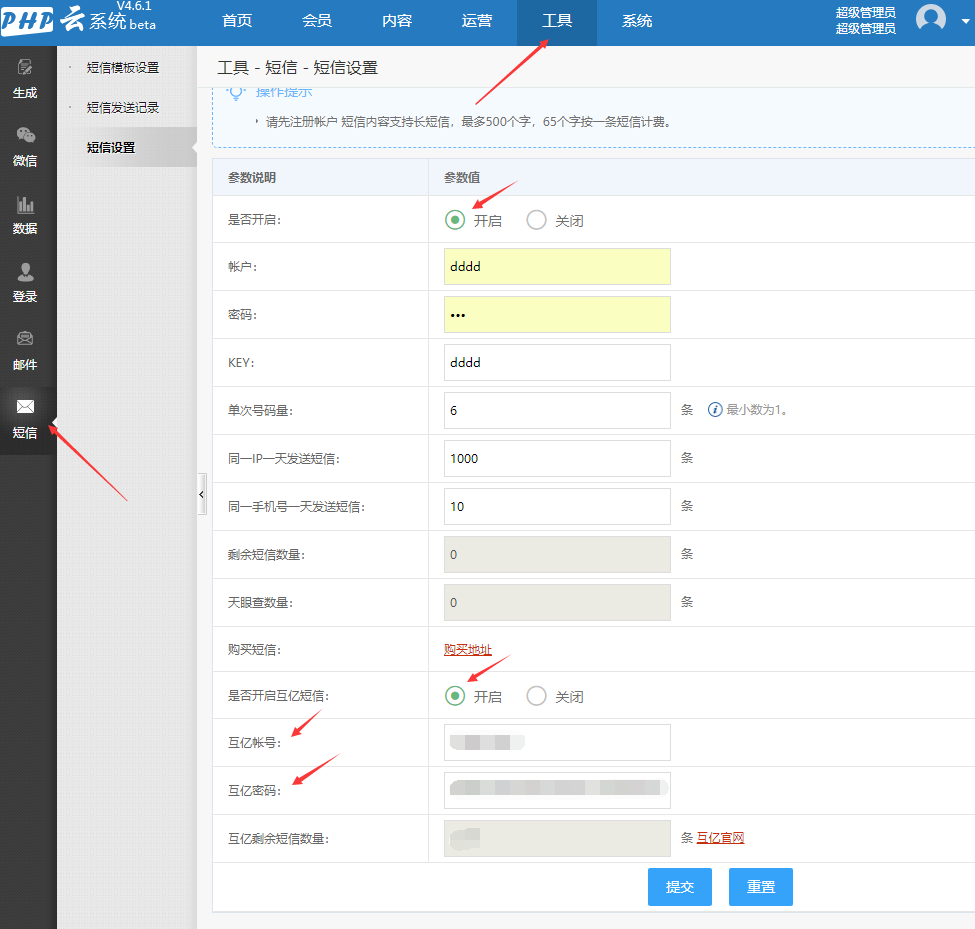Screen dimensions: 975x929
Task: Click the 提交 button
Action: point(680,887)
